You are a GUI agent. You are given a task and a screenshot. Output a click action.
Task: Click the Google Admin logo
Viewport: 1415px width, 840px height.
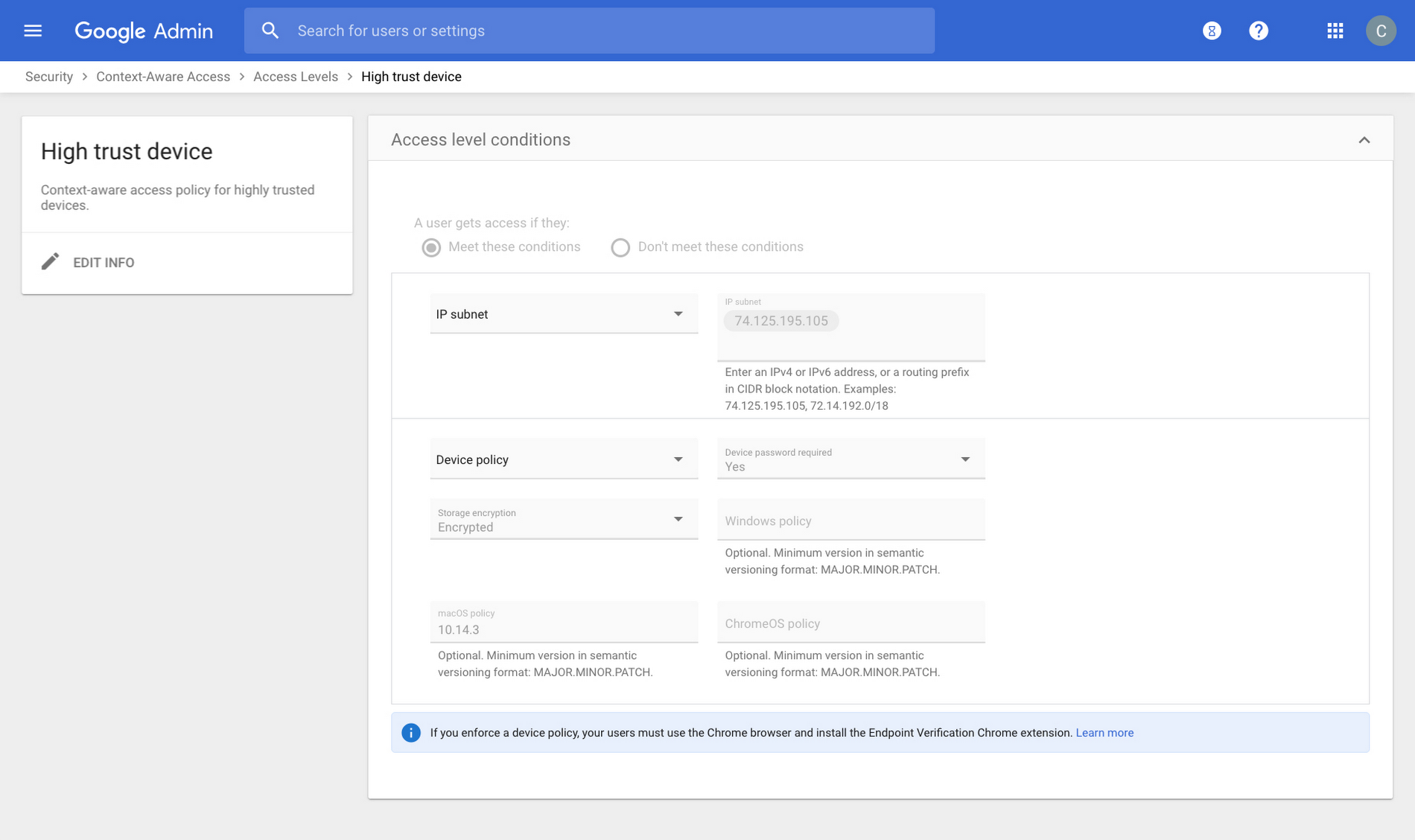[144, 31]
